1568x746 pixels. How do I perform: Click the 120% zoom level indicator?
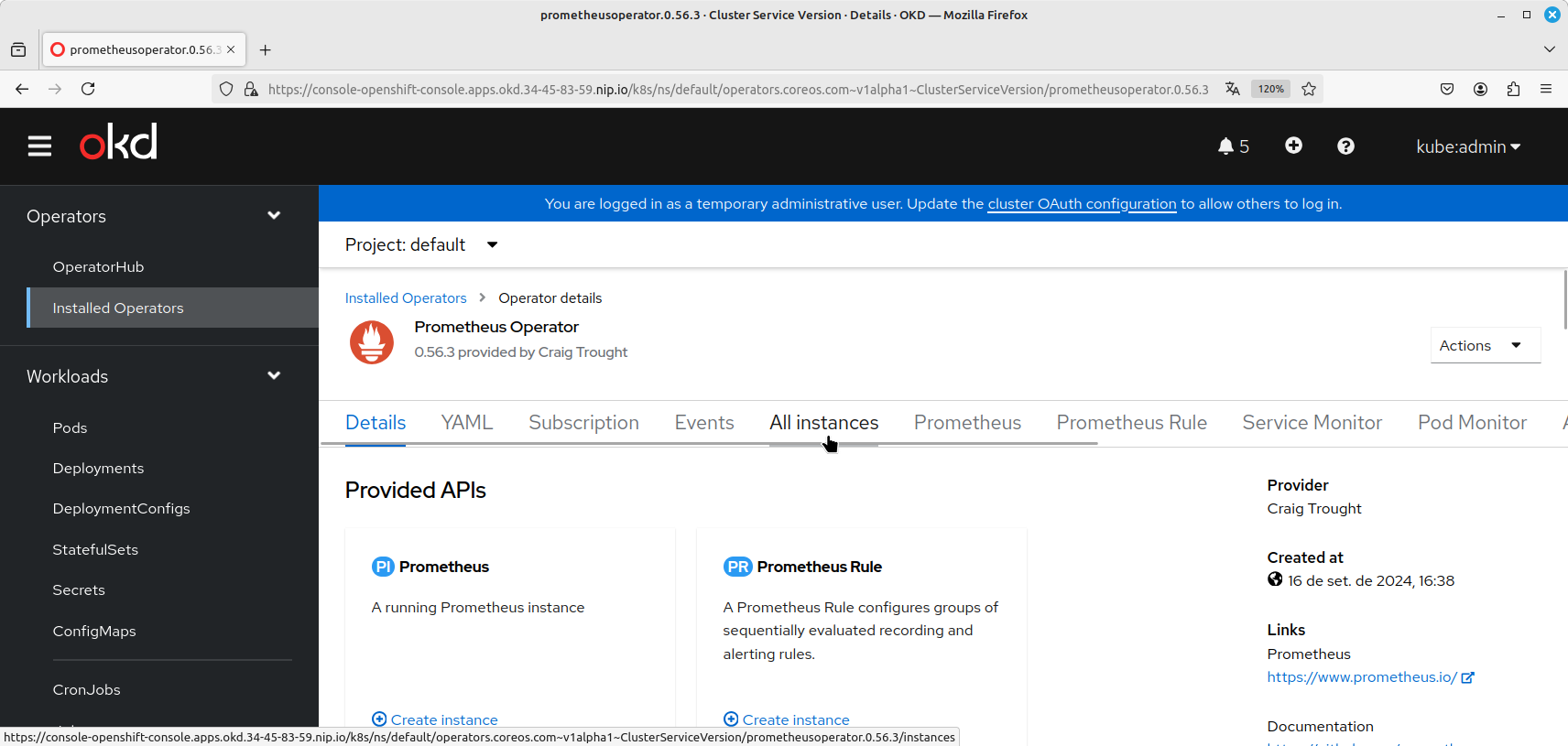(x=1270, y=89)
